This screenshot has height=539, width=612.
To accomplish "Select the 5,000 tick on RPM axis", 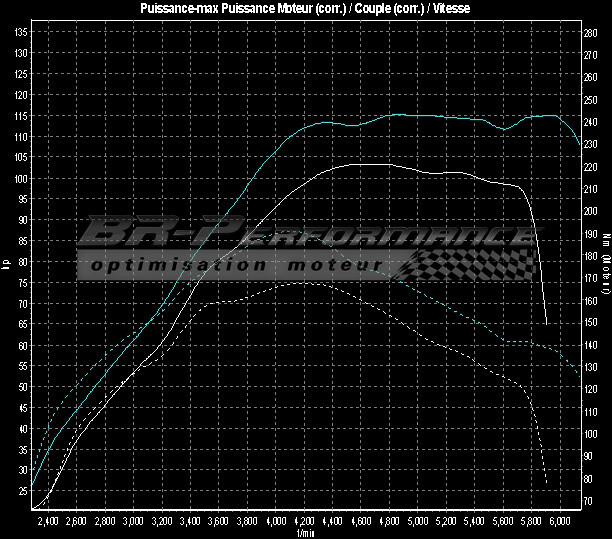I will pyautogui.click(x=420, y=522).
